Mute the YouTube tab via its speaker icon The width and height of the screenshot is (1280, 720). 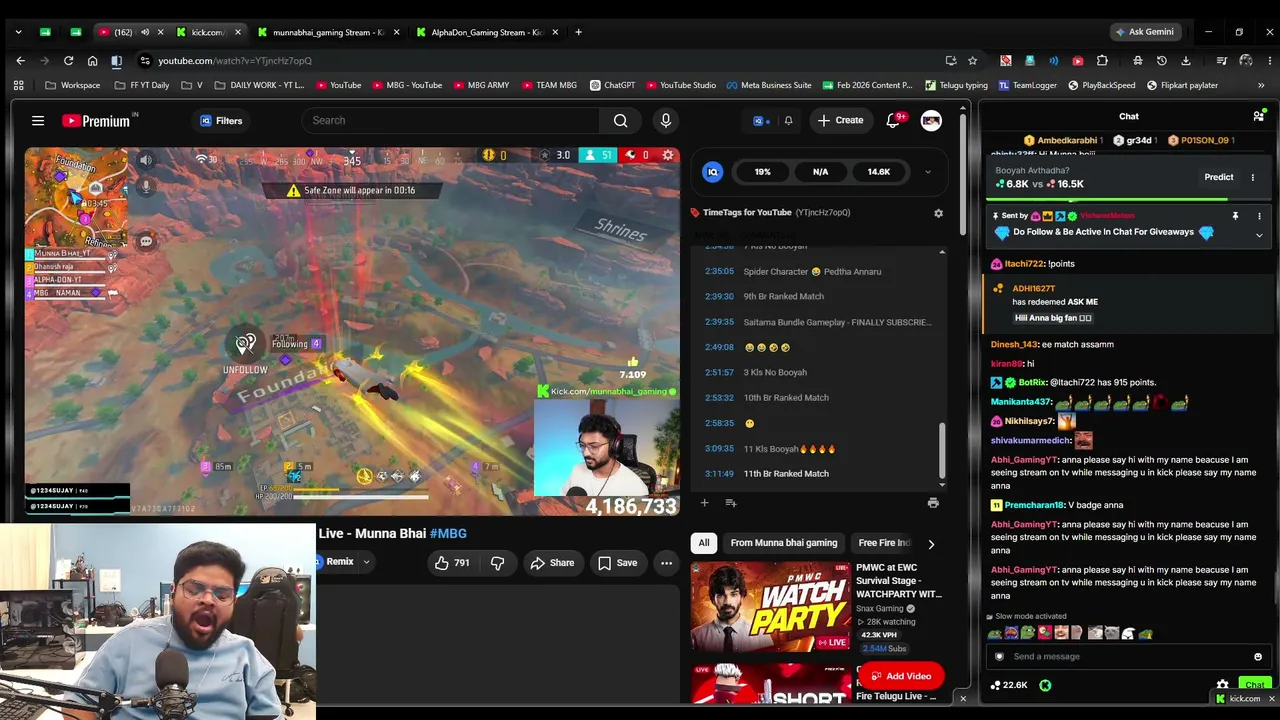[x=145, y=32]
